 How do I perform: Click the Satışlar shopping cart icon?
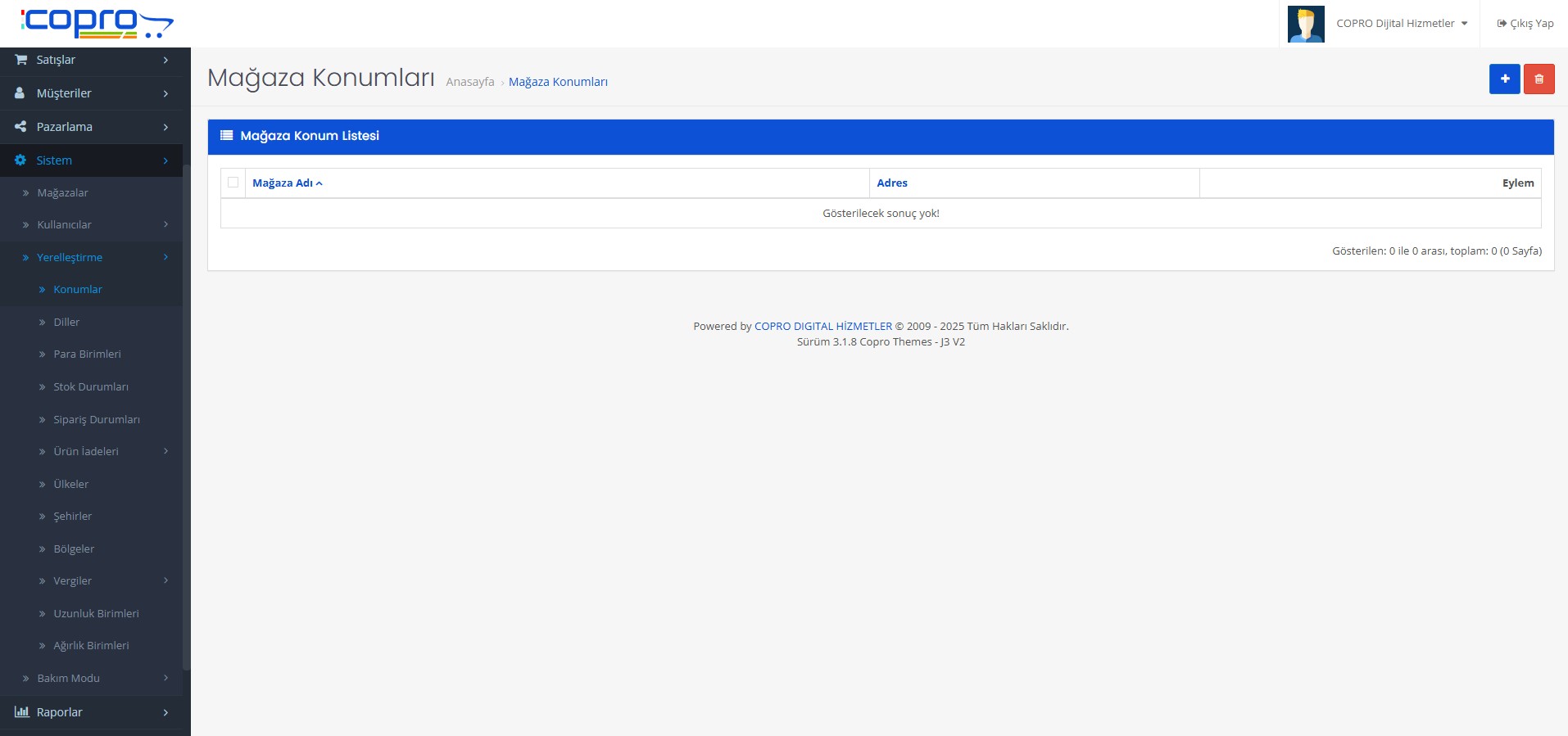point(20,60)
